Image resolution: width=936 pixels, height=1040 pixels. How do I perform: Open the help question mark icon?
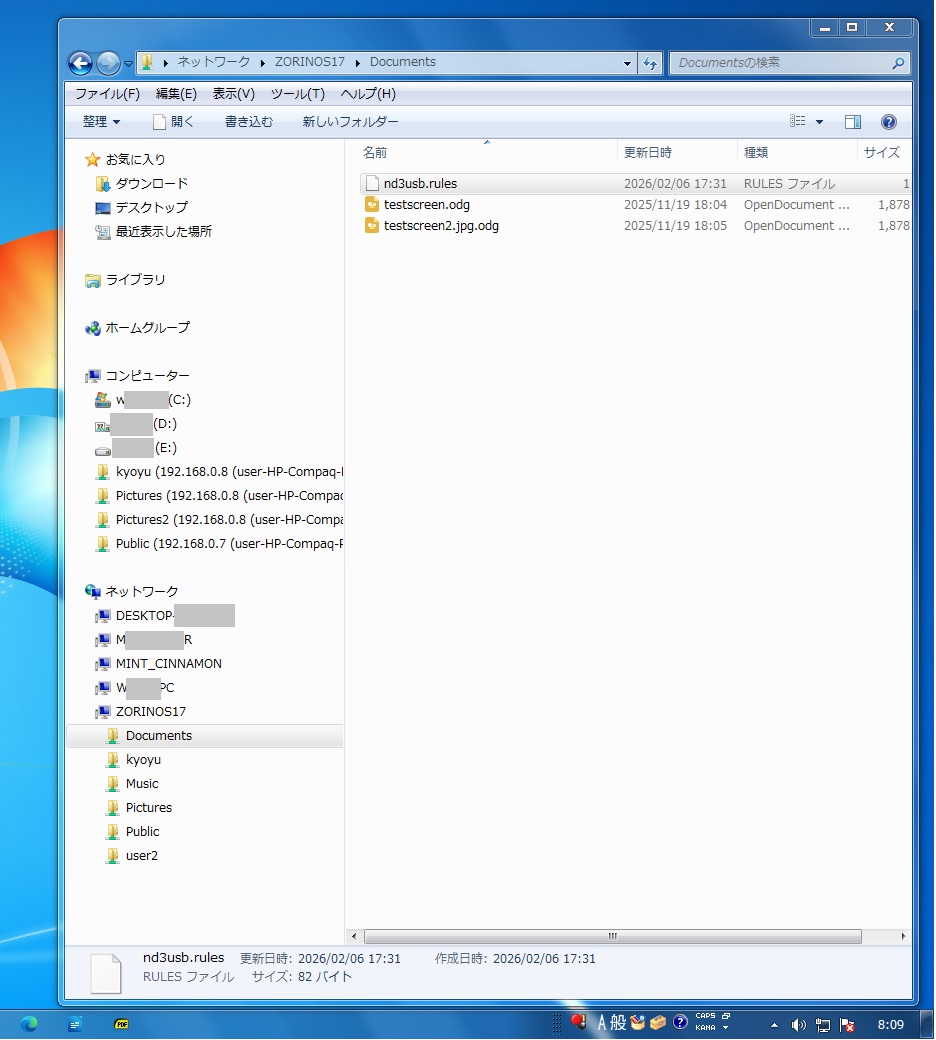tap(888, 122)
